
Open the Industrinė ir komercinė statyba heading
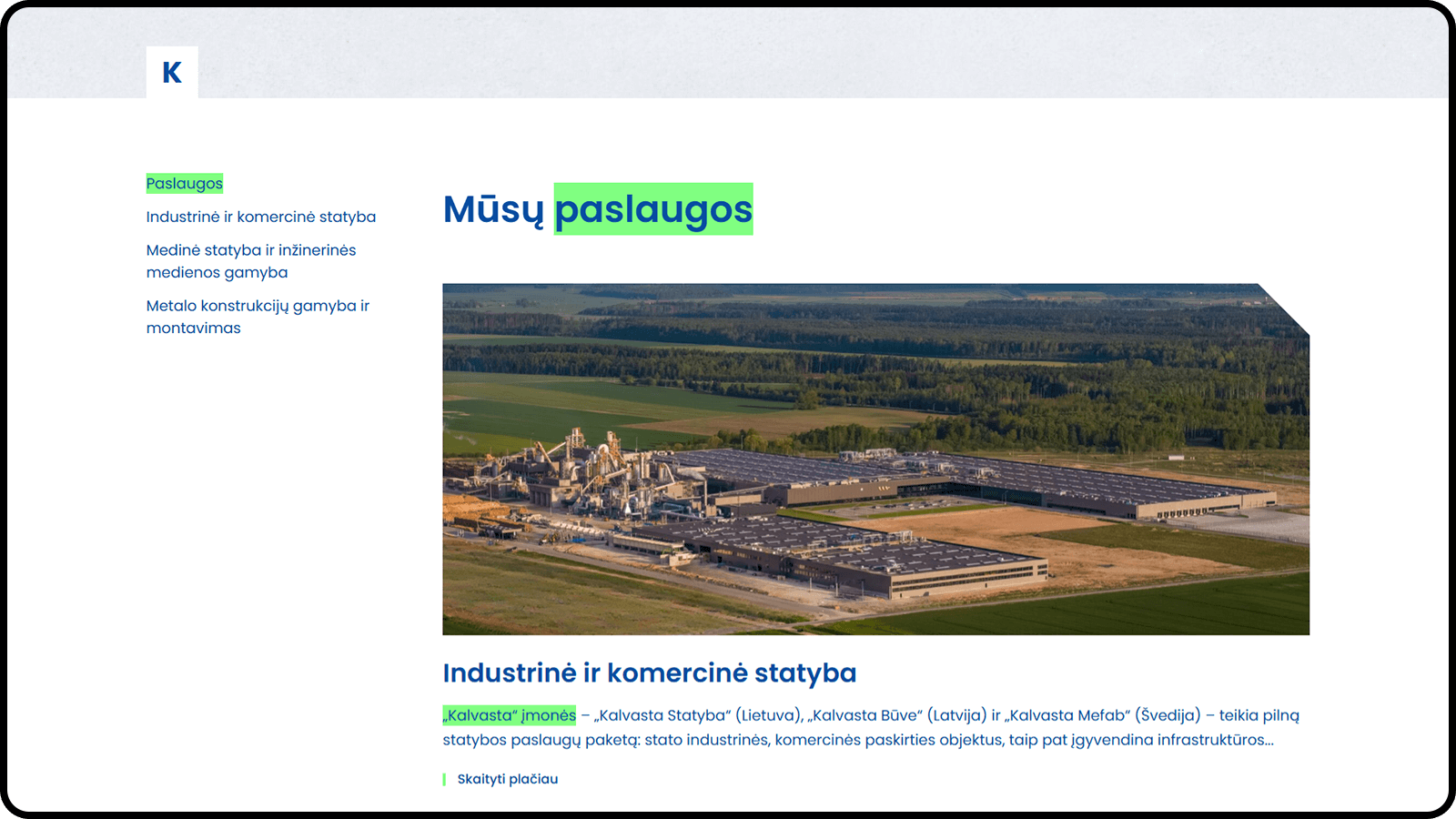pyautogui.click(x=650, y=673)
